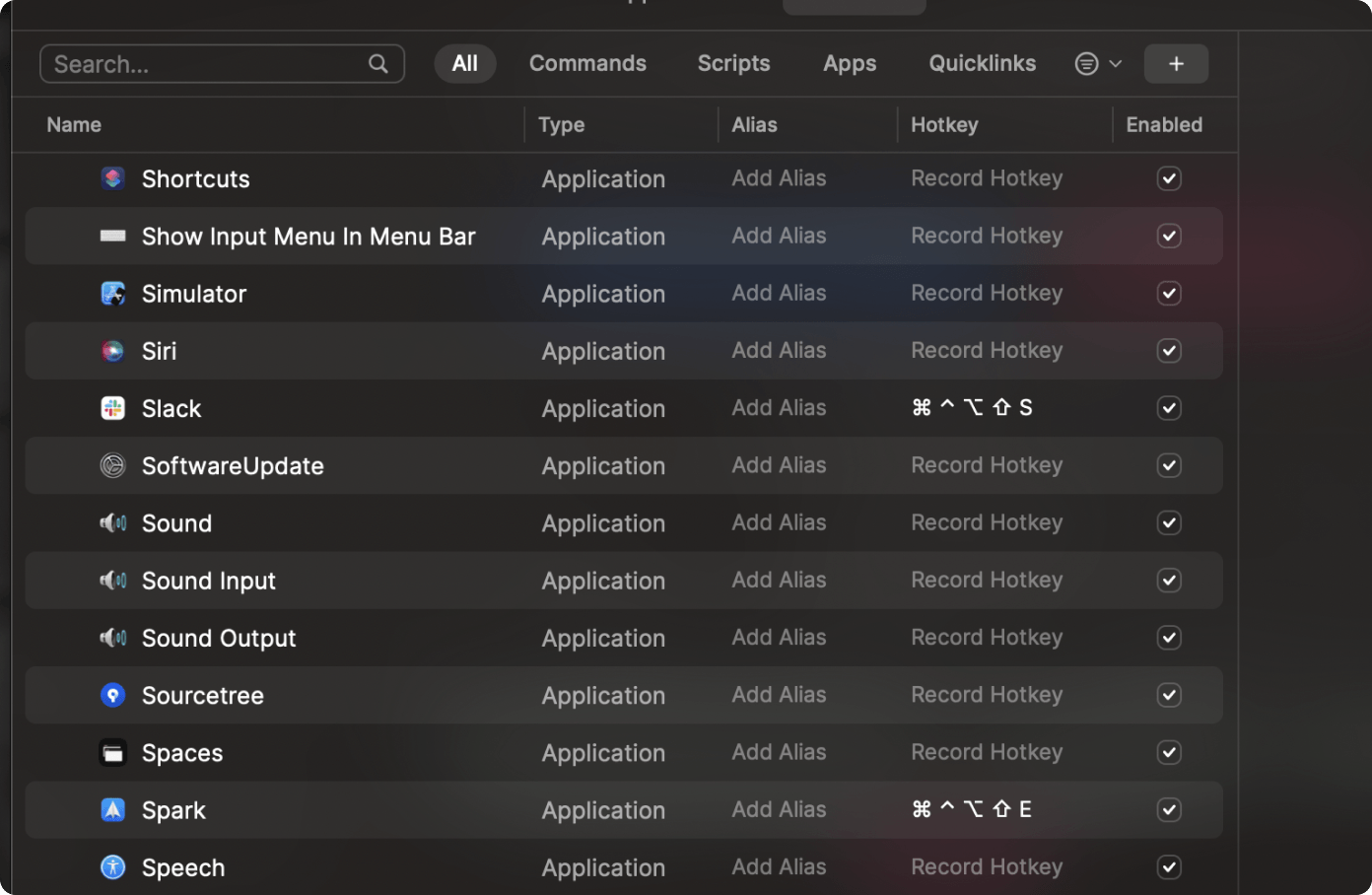Click the Slack app icon
The height and width of the screenshot is (895, 1372).
(113, 408)
